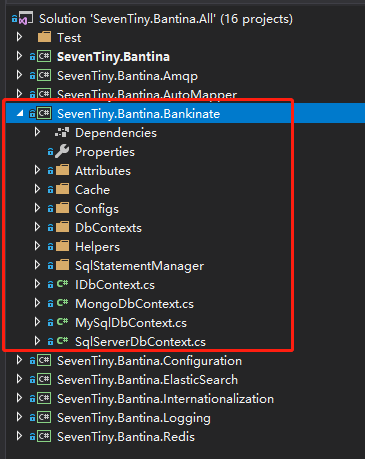
Task: Click the Properties wrench icon
Action: [x=62, y=152]
